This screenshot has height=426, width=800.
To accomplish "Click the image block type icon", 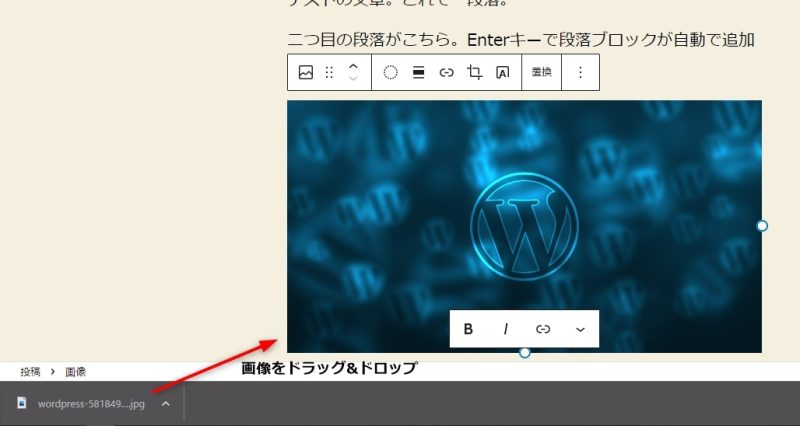I will [x=306, y=73].
